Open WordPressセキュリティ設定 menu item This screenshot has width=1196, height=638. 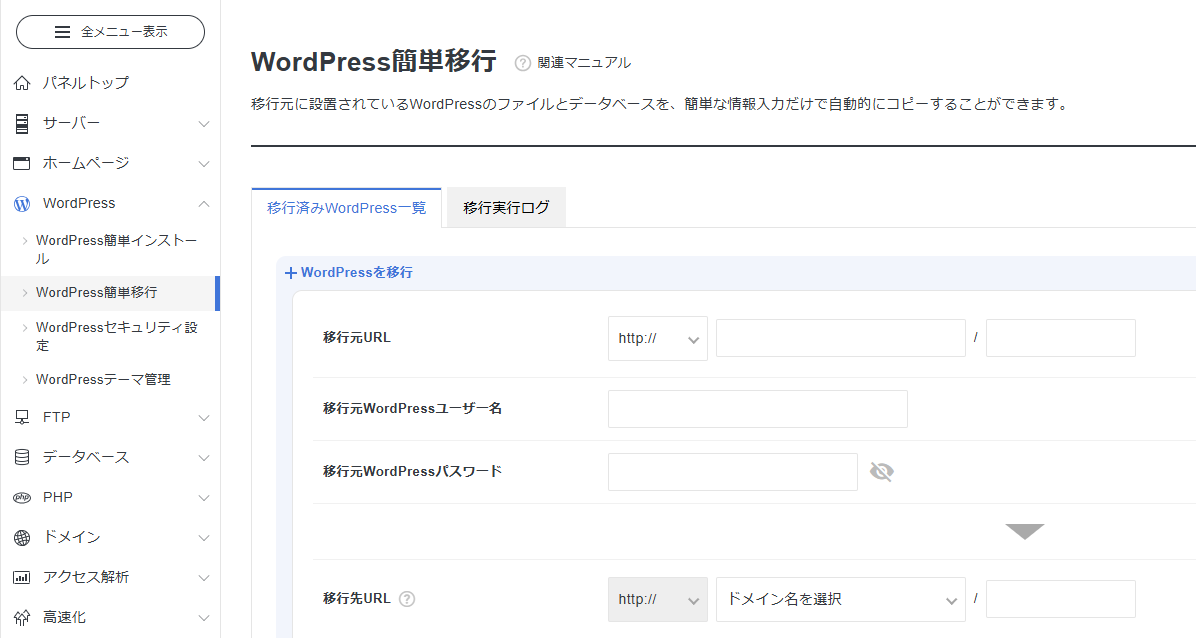tap(116, 336)
